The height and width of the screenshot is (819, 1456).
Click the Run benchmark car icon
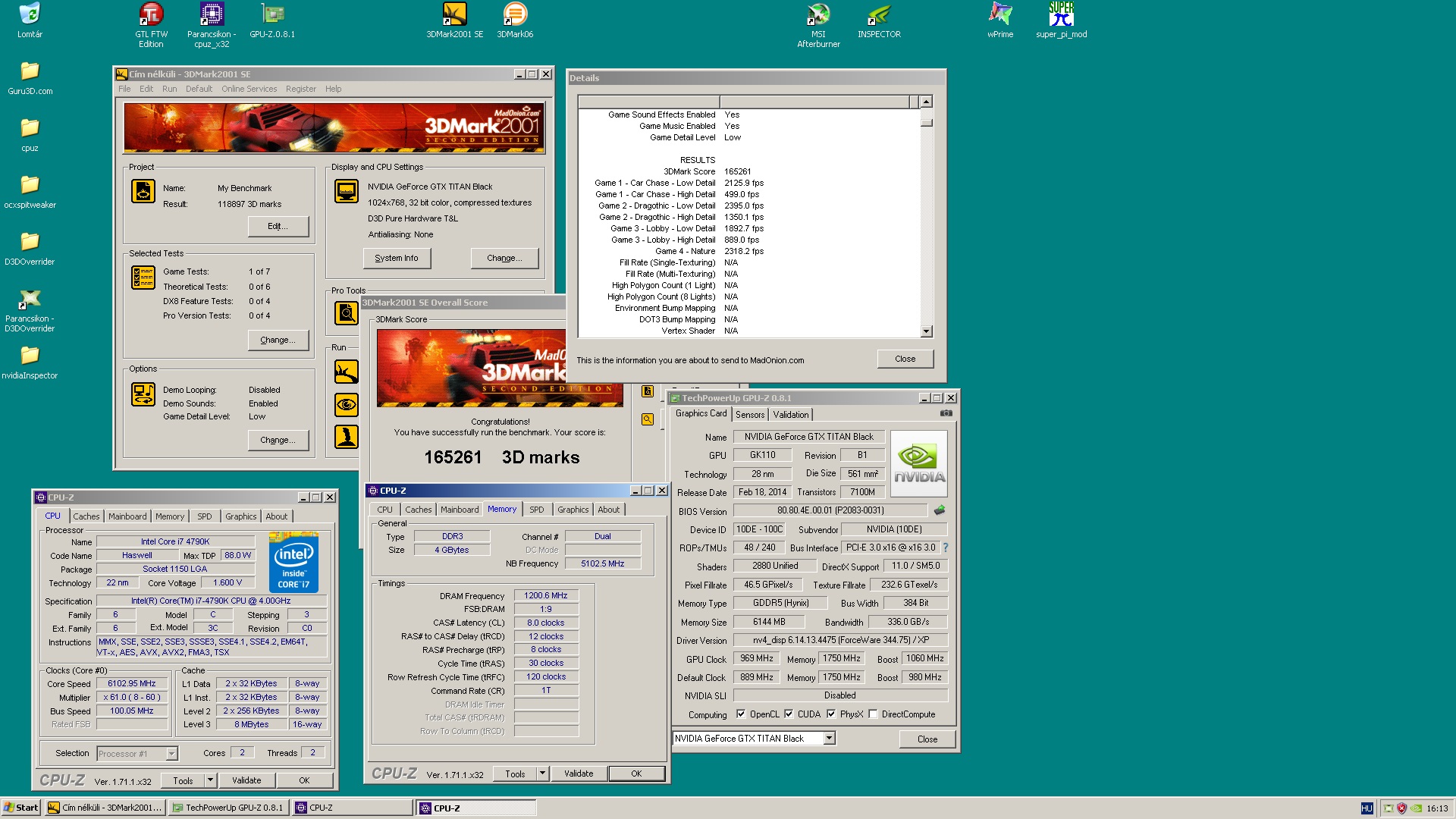(347, 372)
